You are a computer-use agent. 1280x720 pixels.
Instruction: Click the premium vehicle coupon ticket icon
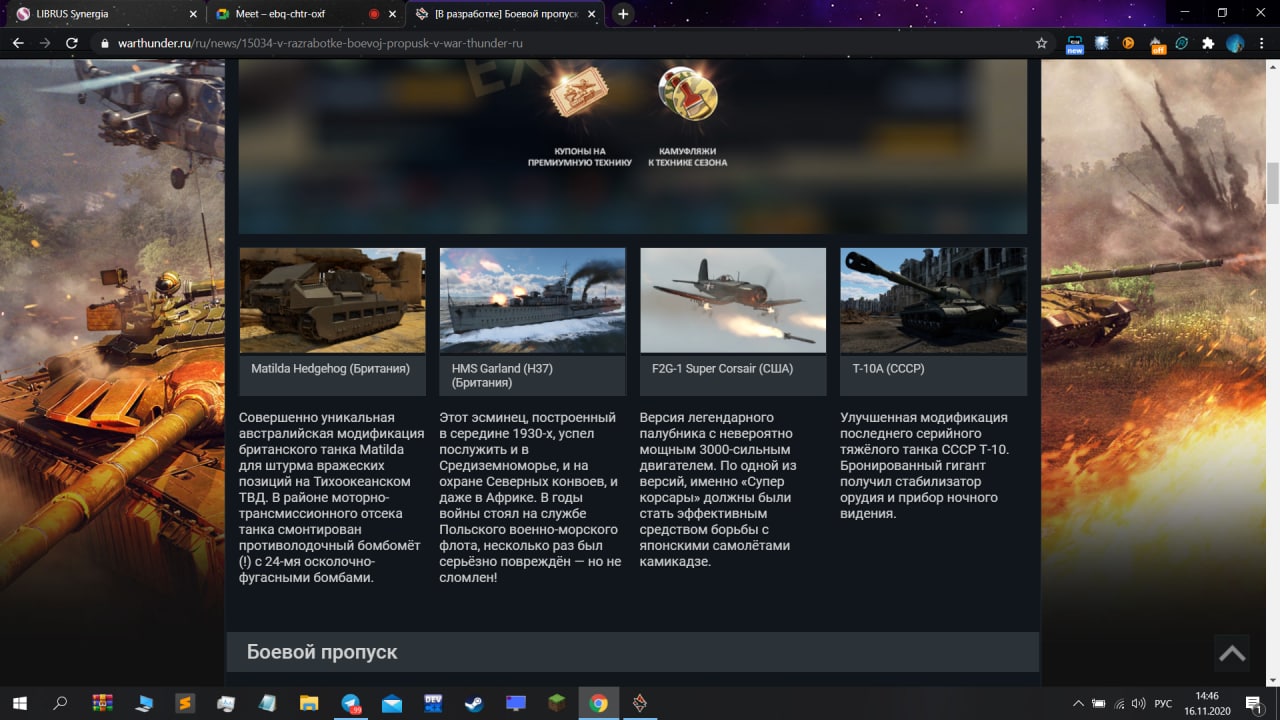[579, 93]
